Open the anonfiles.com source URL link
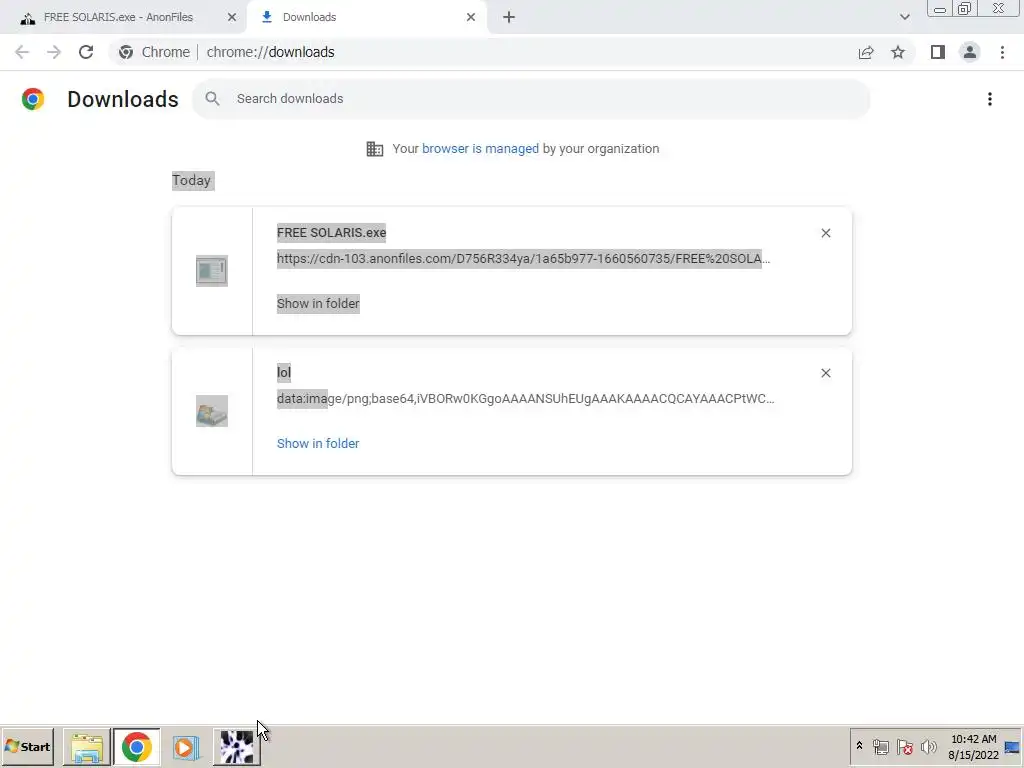This screenshot has height=768, width=1024. pyautogui.click(x=523, y=259)
